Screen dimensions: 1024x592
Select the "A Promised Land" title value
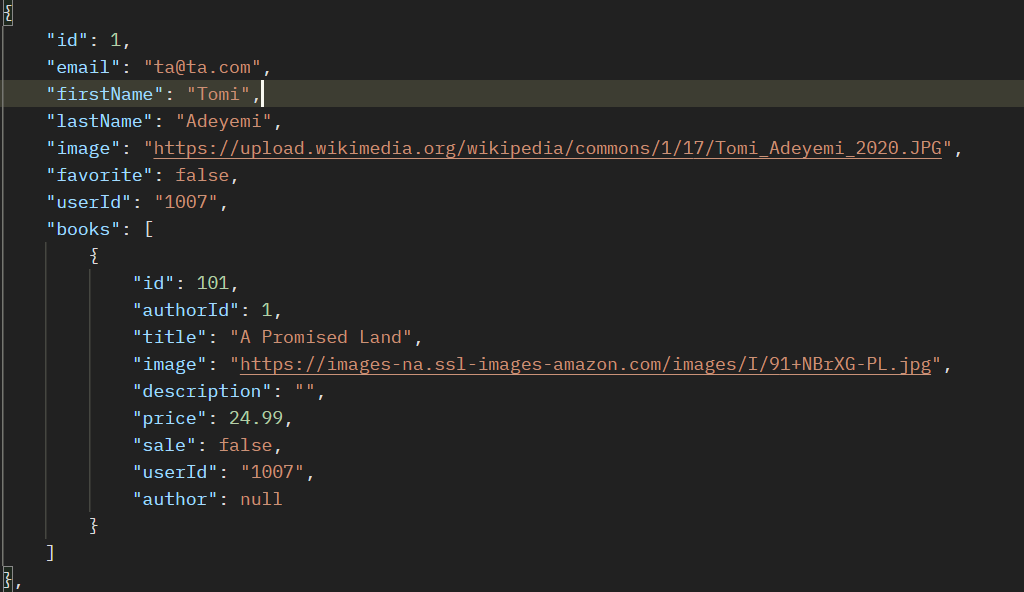[x=321, y=337]
